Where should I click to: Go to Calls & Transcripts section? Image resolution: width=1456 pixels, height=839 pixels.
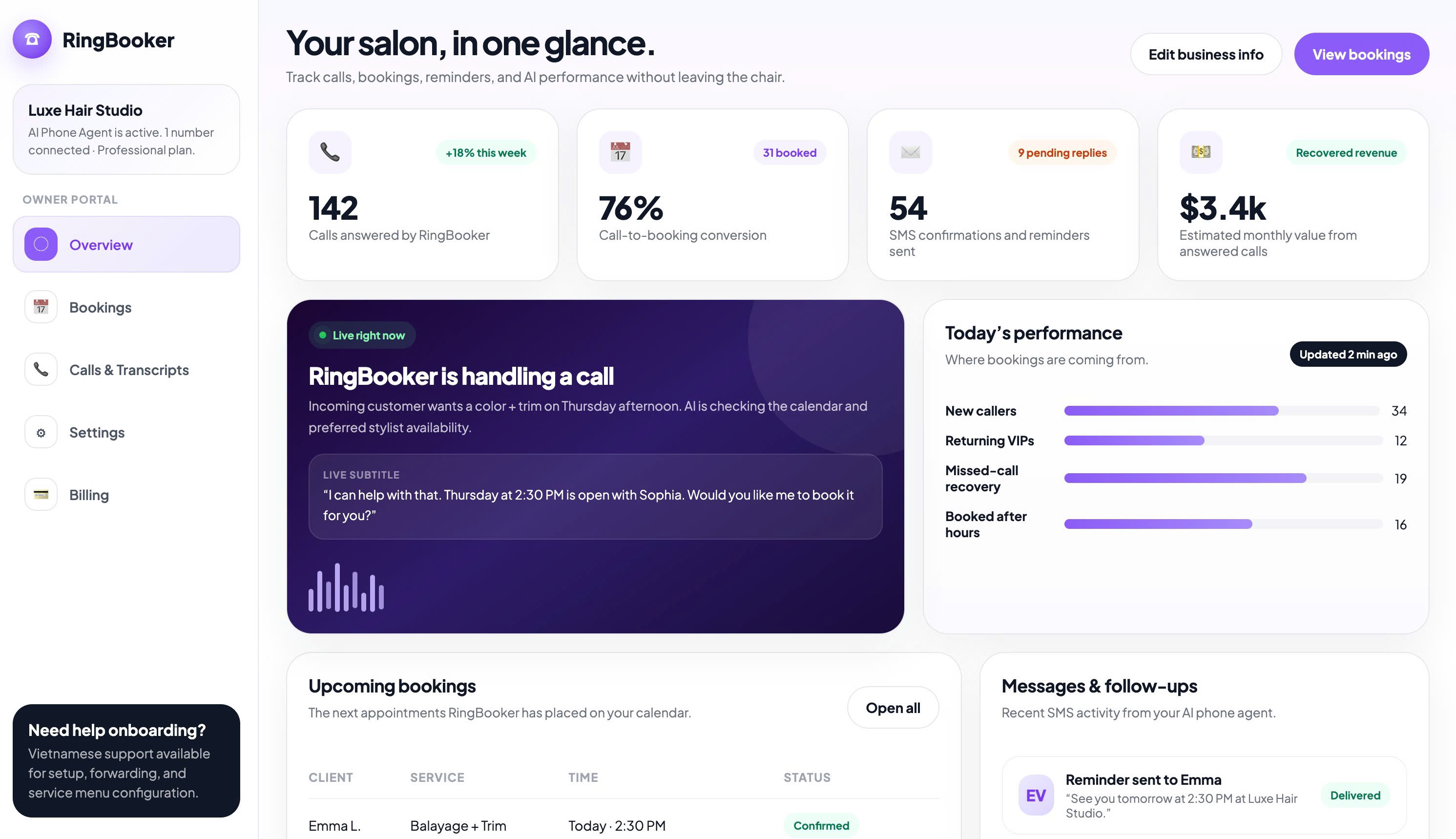point(129,370)
